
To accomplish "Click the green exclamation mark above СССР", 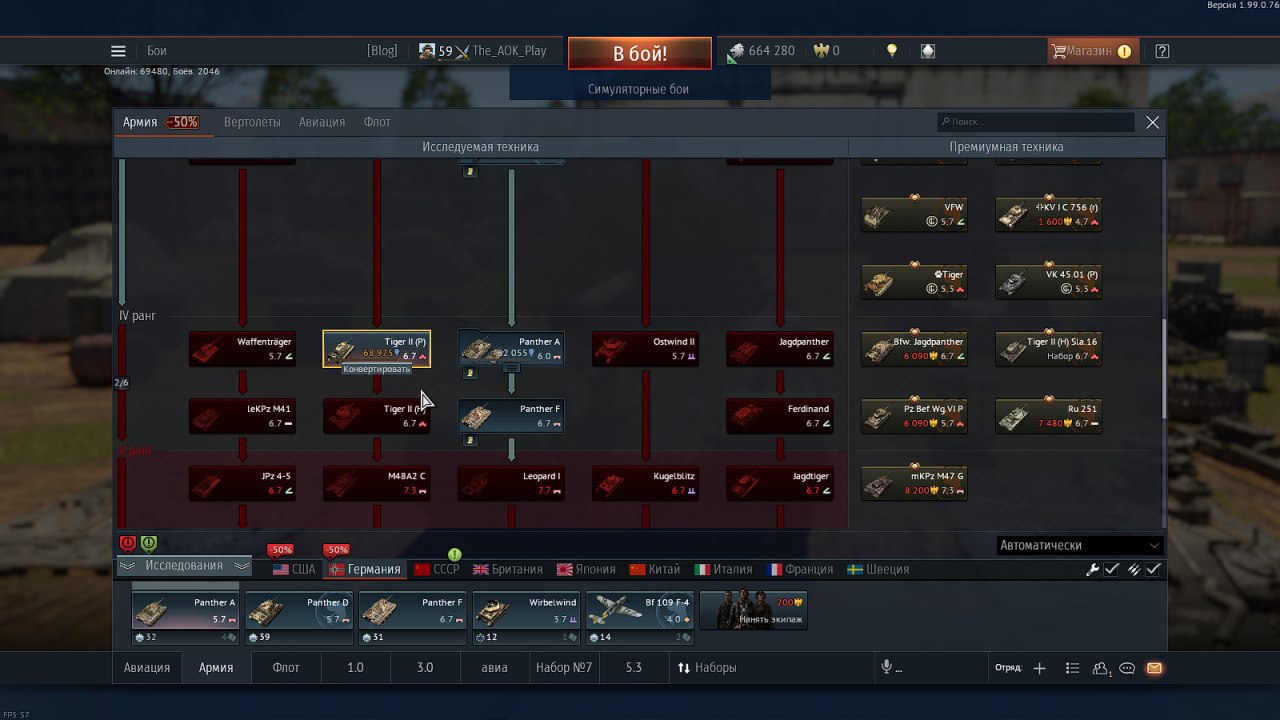I will [455, 554].
